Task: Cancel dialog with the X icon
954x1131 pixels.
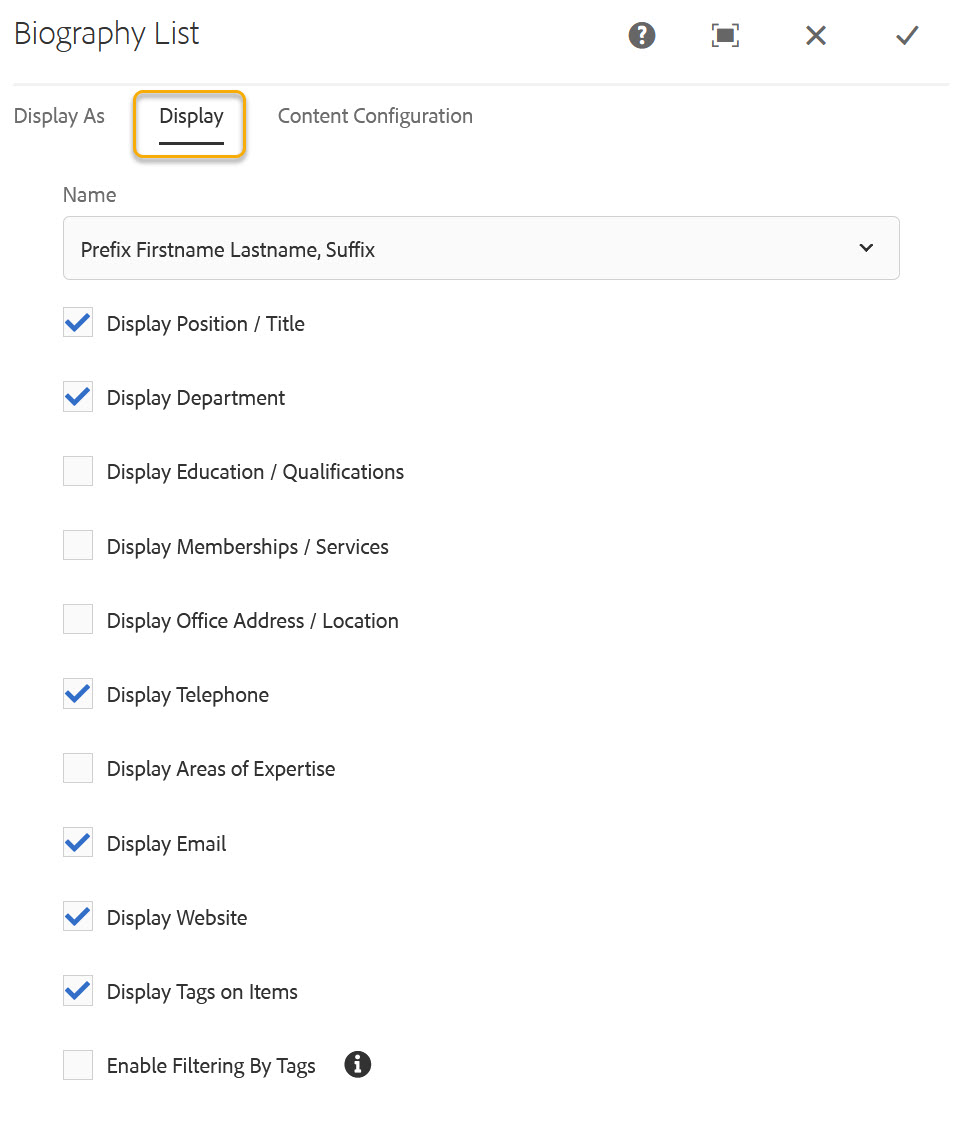Action: click(x=816, y=36)
